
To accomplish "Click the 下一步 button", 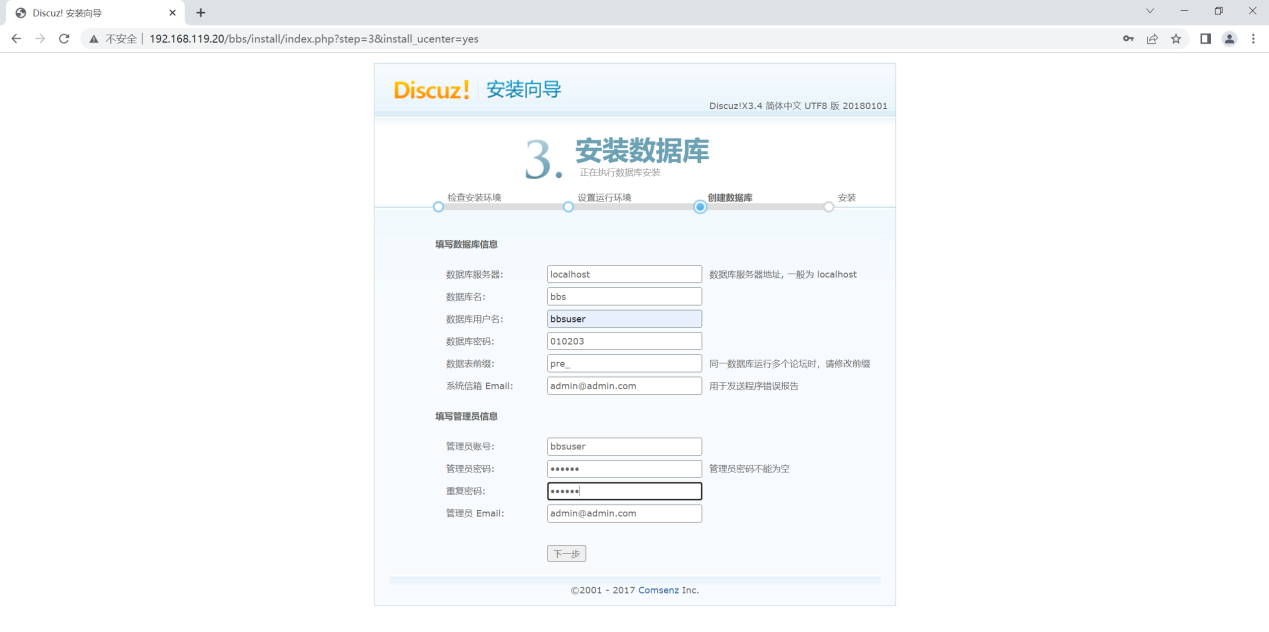I will click(566, 553).
